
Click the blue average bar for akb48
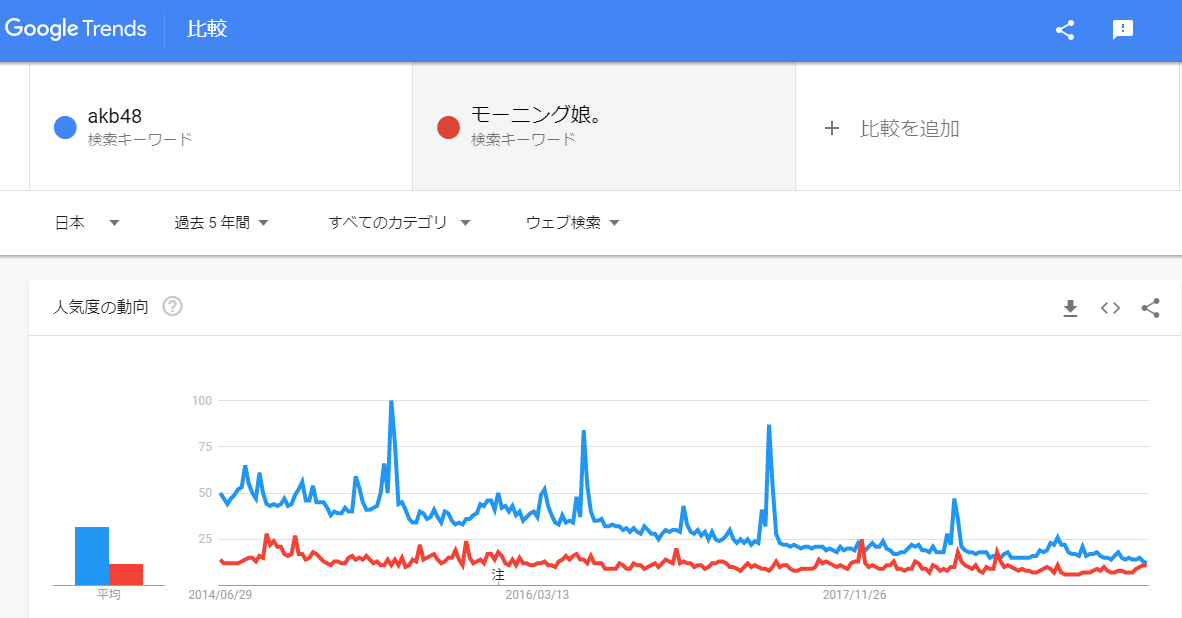pos(92,555)
